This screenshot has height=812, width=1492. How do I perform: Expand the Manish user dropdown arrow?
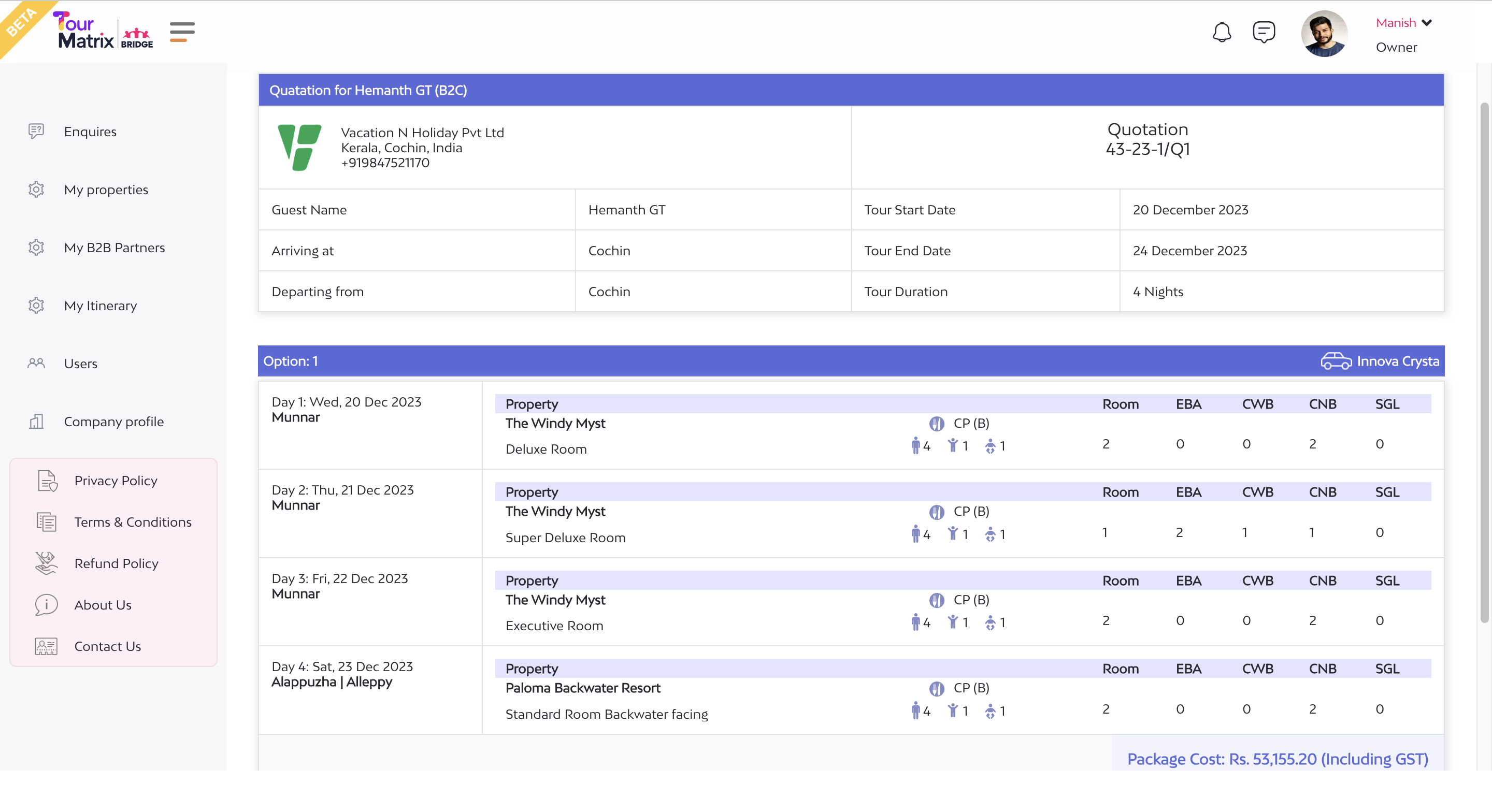(x=1427, y=23)
